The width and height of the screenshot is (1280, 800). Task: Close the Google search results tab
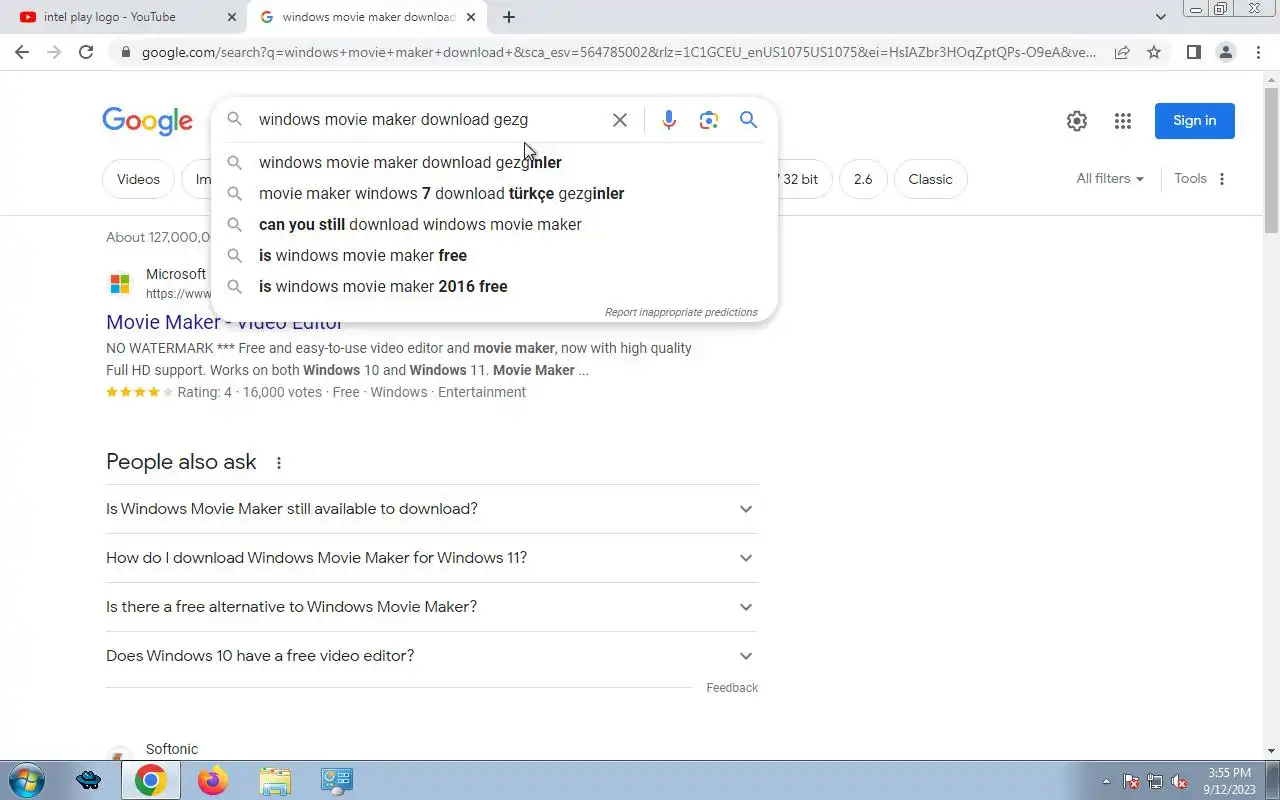coord(472,17)
